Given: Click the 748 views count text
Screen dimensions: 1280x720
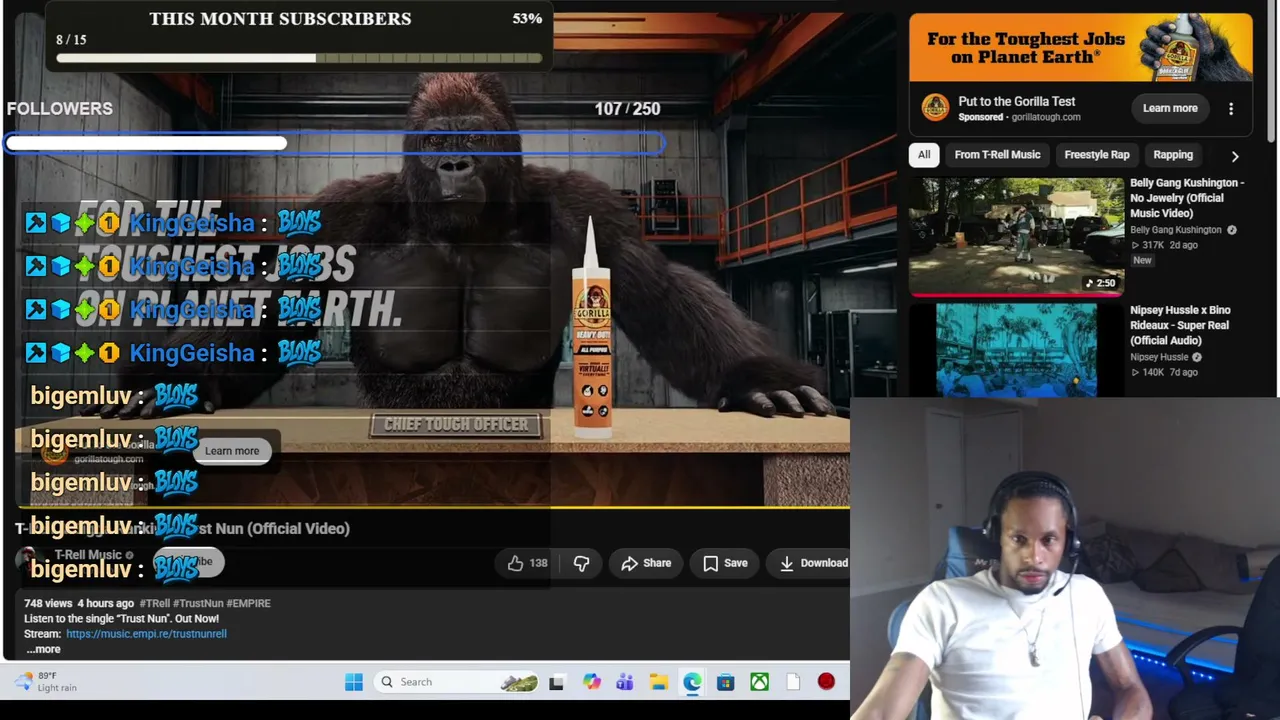Looking at the screenshot, I should pyautogui.click(x=48, y=604).
